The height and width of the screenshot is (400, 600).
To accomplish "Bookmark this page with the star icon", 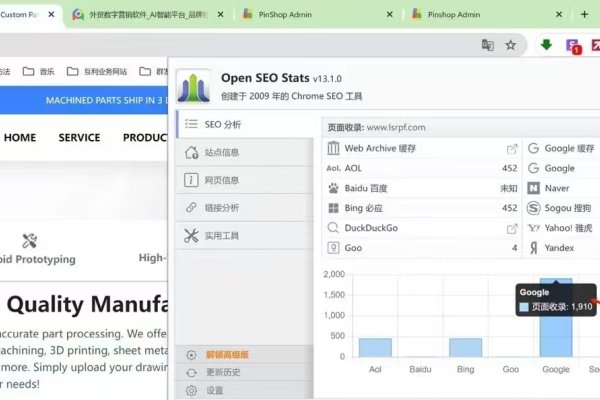I will (510, 45).
